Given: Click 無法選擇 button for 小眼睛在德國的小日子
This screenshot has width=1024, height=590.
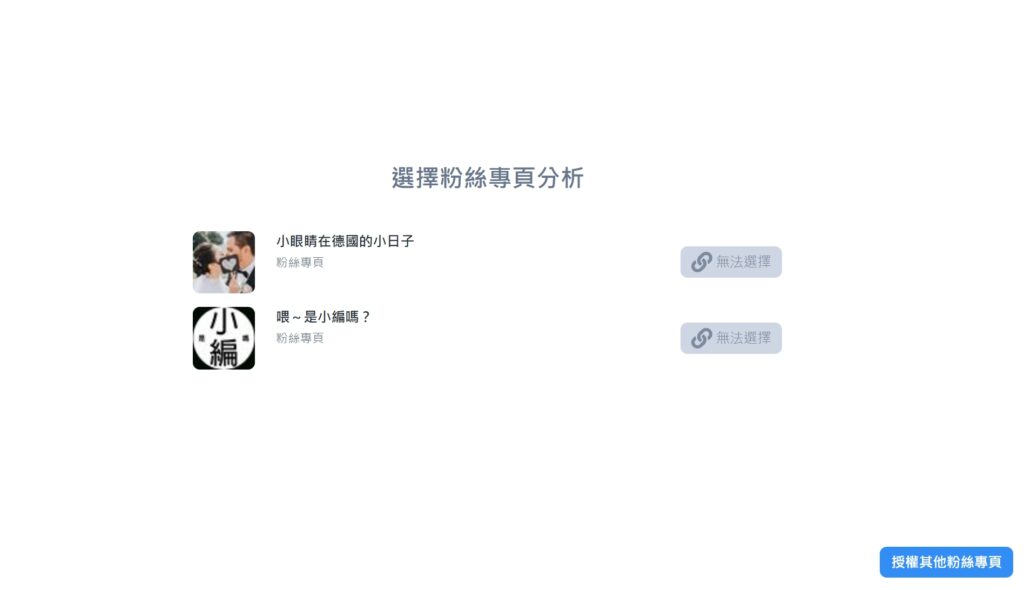Looking at the screenshot, I should click(731, 262).
